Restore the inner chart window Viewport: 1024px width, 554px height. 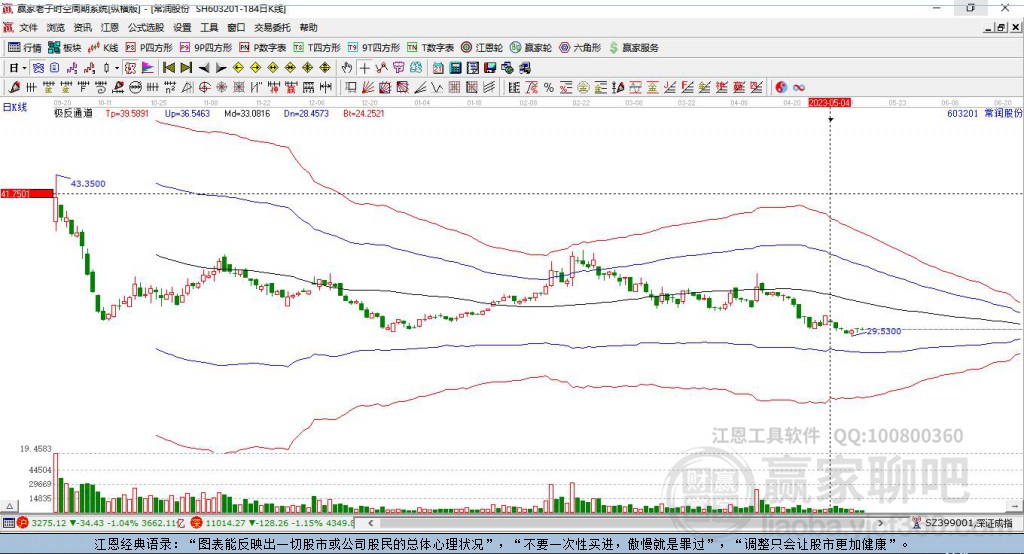[1001, 27]
